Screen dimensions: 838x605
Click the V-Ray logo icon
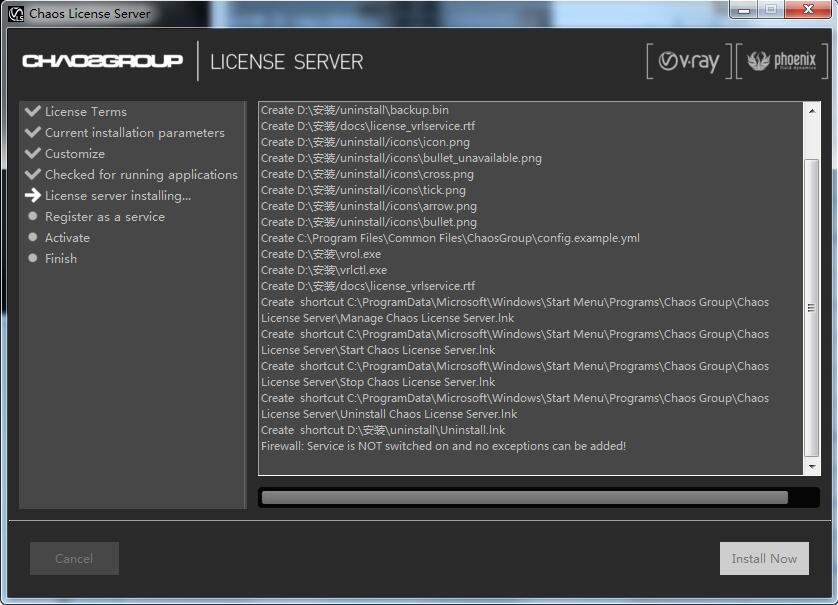688,61
